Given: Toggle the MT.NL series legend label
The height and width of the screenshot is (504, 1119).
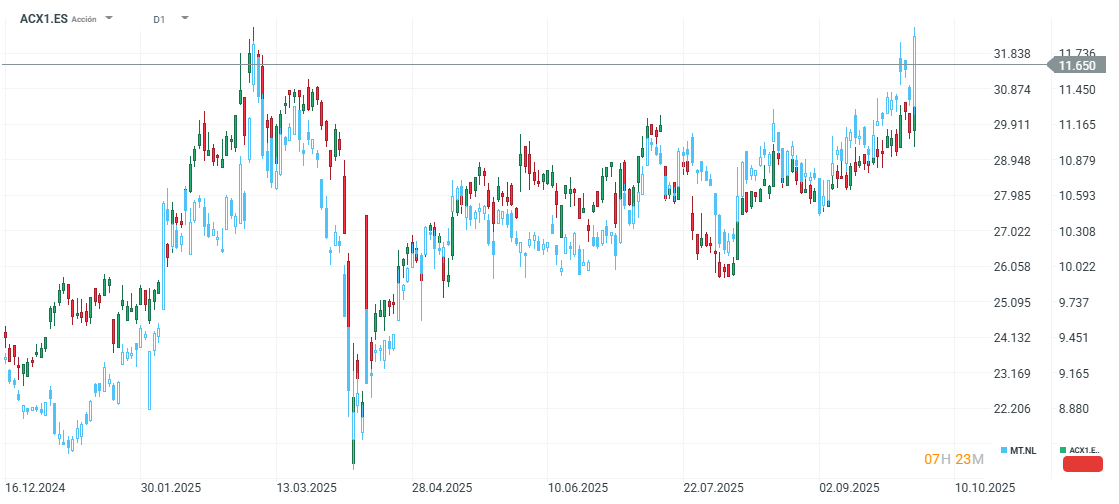Looking at the screenshot, I should (x=1024, y=451).
